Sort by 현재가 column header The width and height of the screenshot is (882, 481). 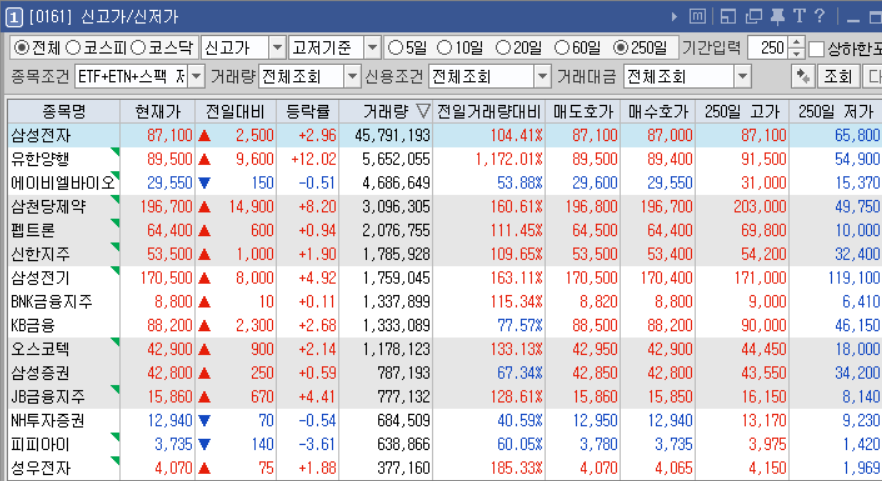tap(158, 111)
